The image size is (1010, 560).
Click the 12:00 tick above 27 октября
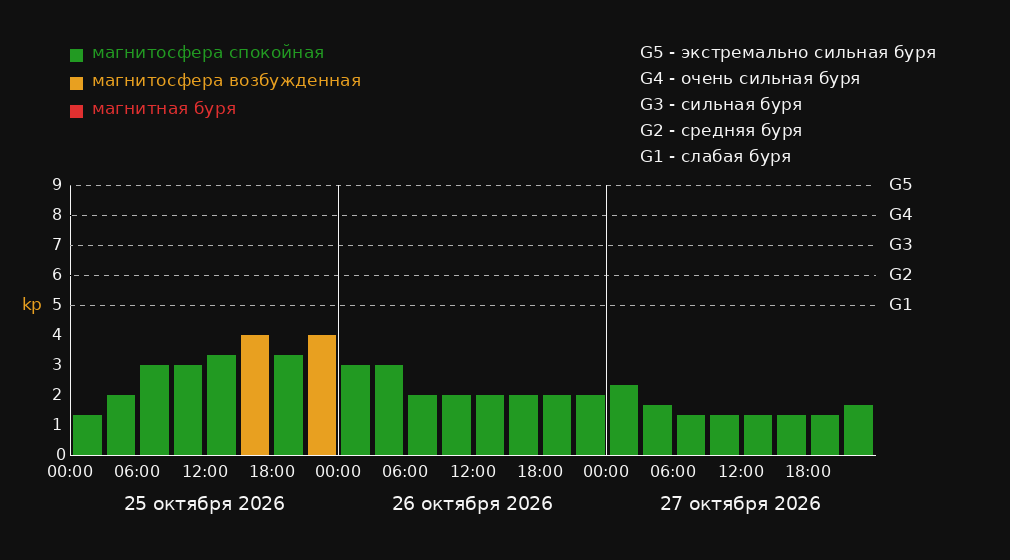click(x=741, y=472)
